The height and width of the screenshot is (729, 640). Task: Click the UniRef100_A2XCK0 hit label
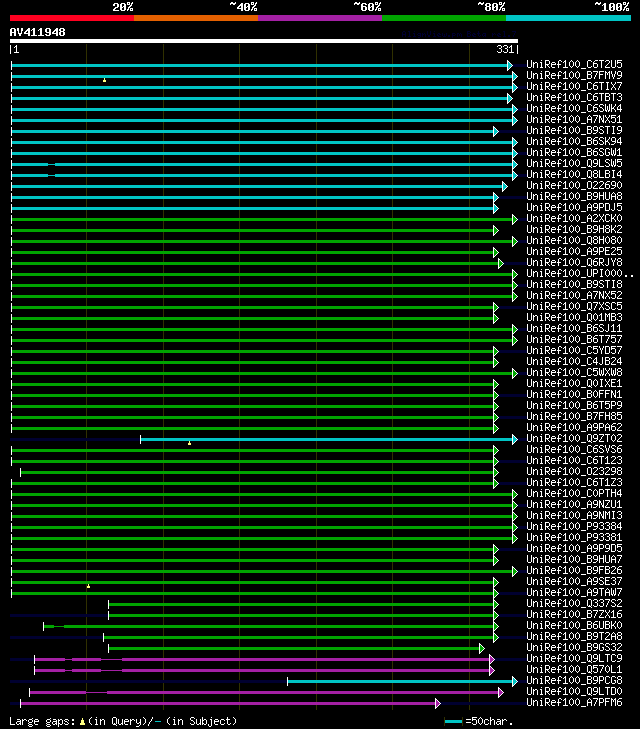(x=574, y=219)
